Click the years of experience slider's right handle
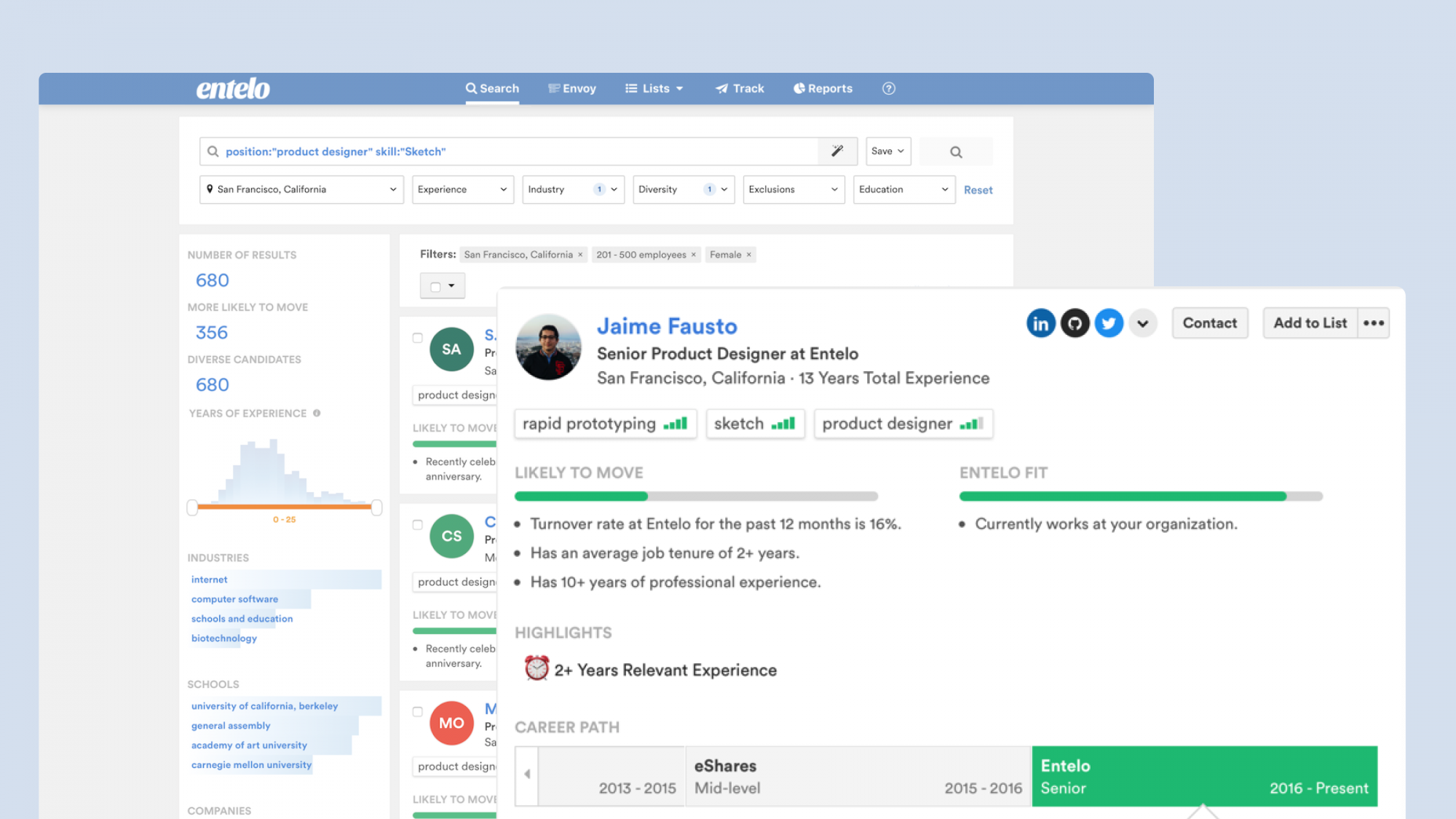 pos(376,507)
